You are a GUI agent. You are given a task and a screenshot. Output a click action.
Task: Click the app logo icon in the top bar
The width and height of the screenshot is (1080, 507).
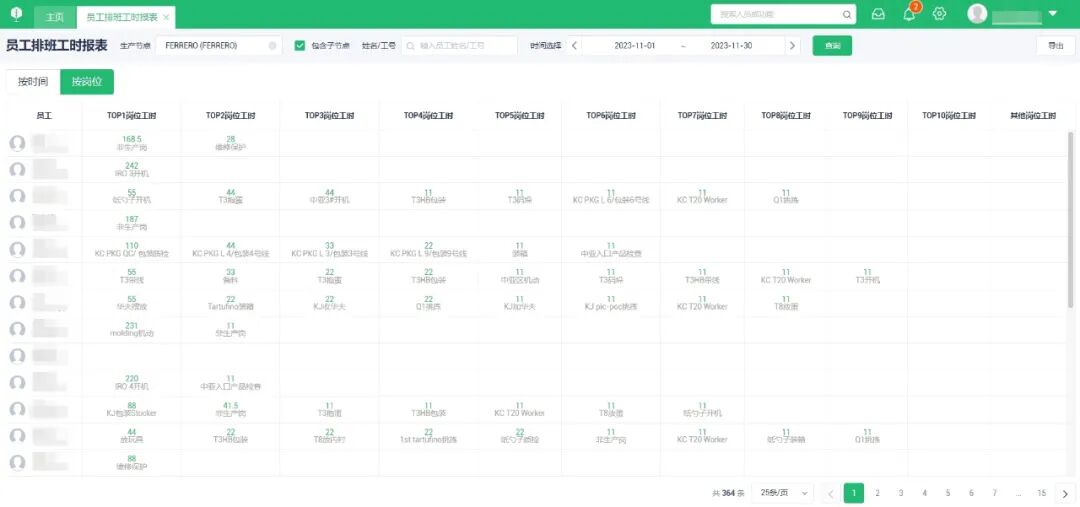coord(17,14)
